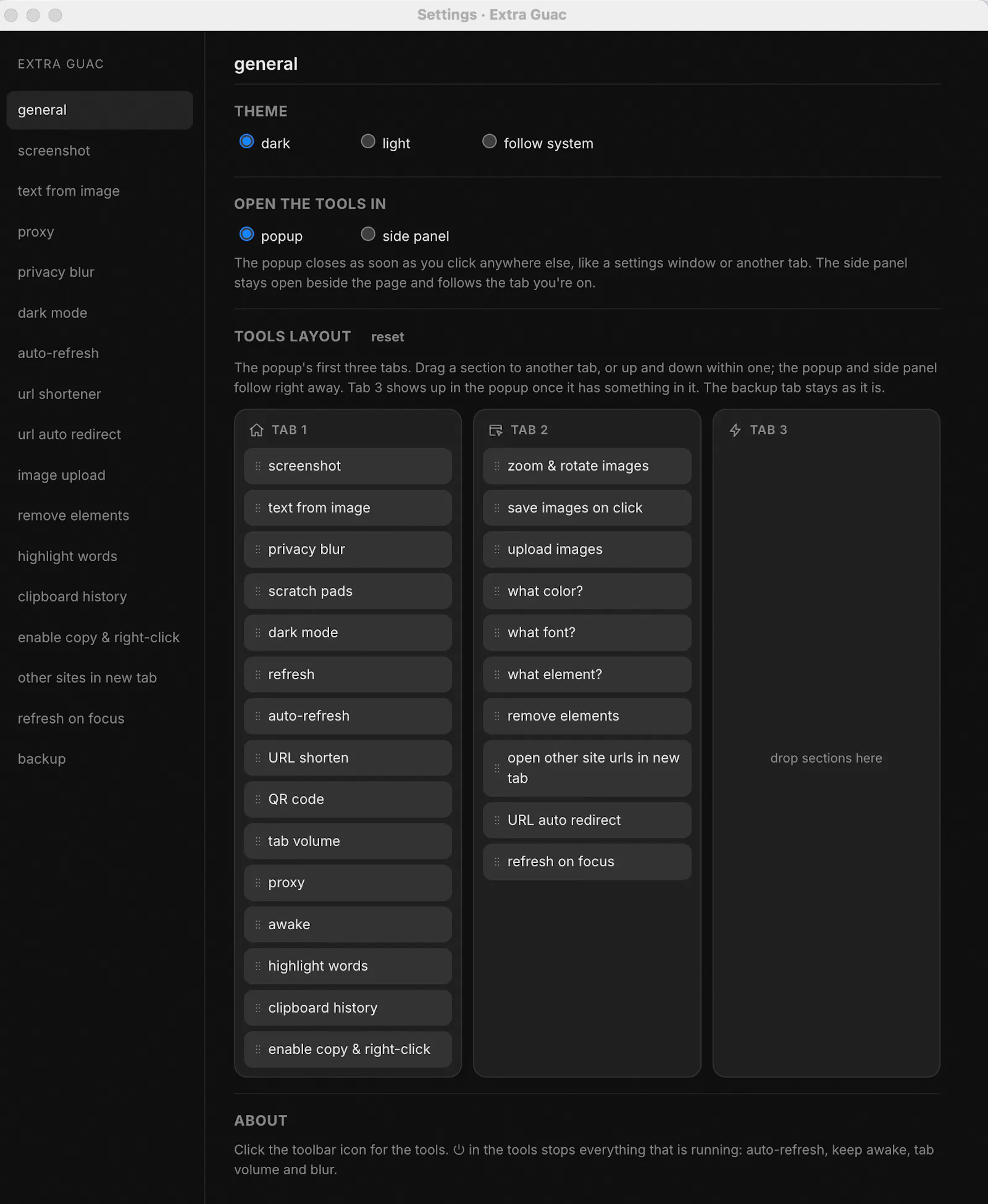Click the lightning bolt icon for Tab 3
The image size is (988, 1204).
coord(735,430)
